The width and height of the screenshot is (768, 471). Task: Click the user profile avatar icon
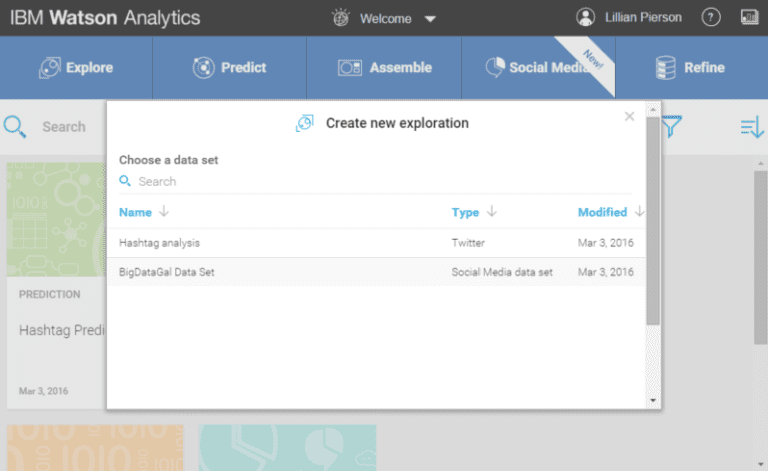(x=585, y=17)
